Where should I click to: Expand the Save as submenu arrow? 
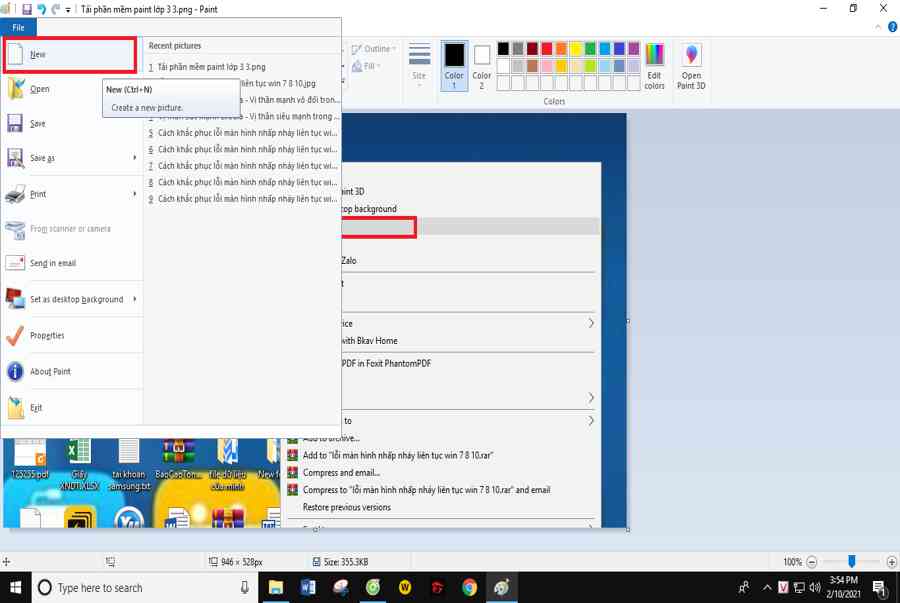[x=134, y=158]
